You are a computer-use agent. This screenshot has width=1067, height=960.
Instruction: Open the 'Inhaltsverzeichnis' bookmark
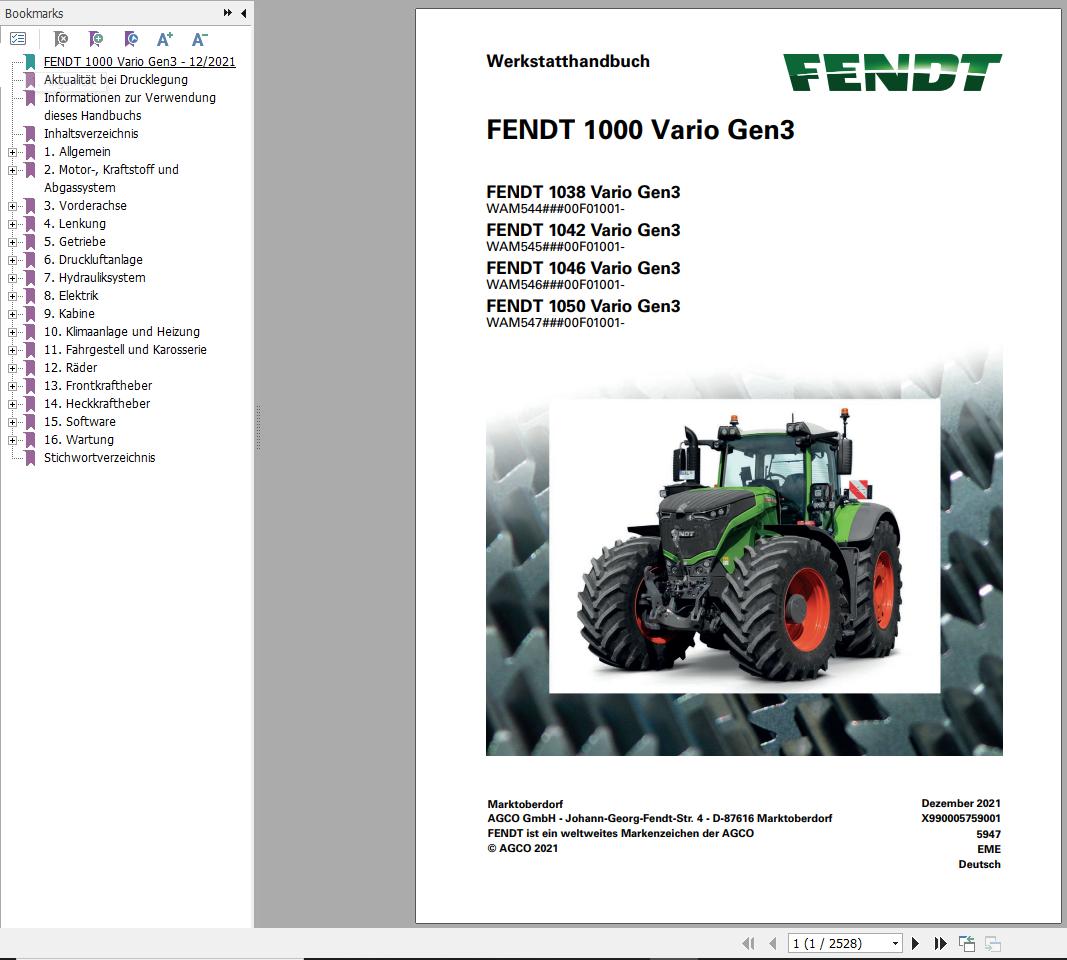point(91,133)
